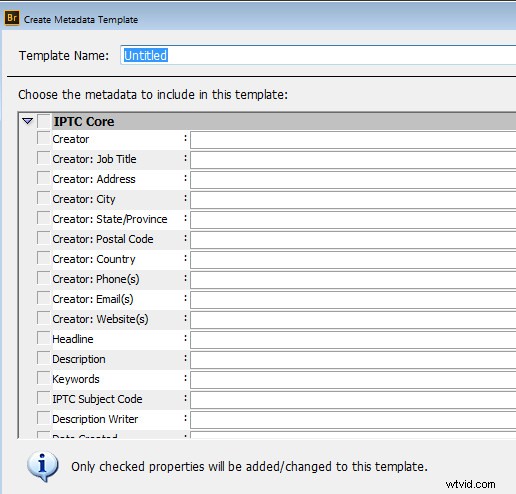The height and width of the screenshot is (494, 516).
Task: Enable the Creator checkbox
Action: [44, 138]
